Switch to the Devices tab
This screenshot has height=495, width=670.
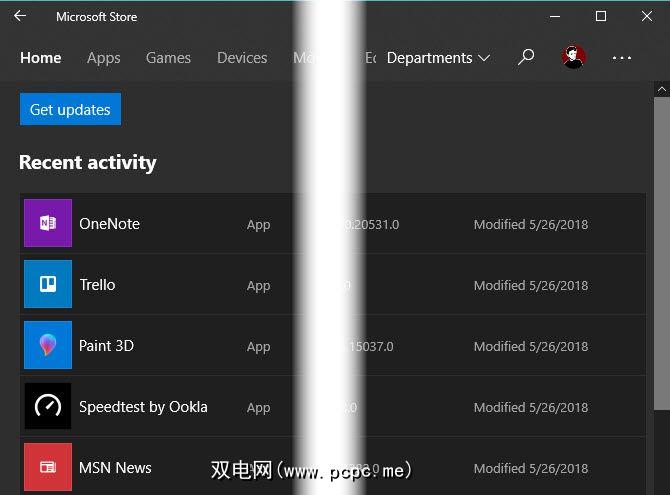click(242, 58)
